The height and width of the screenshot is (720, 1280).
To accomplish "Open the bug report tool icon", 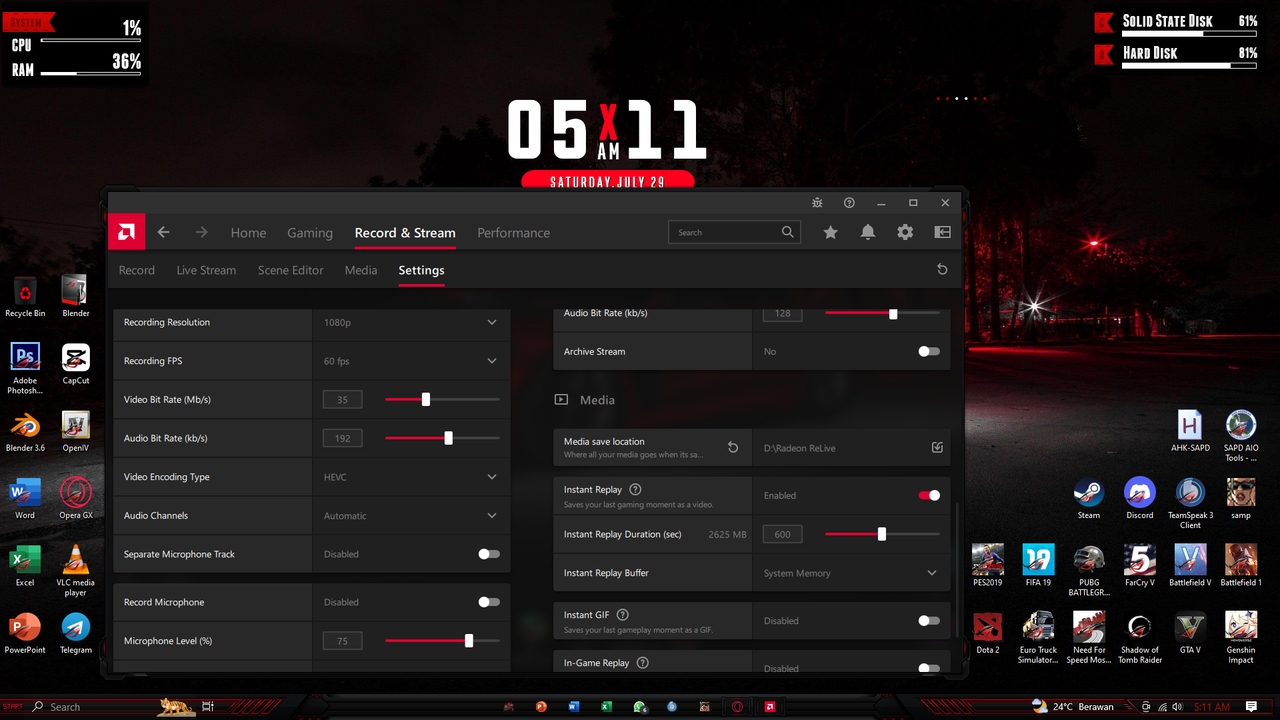I will tap(817, 203).
